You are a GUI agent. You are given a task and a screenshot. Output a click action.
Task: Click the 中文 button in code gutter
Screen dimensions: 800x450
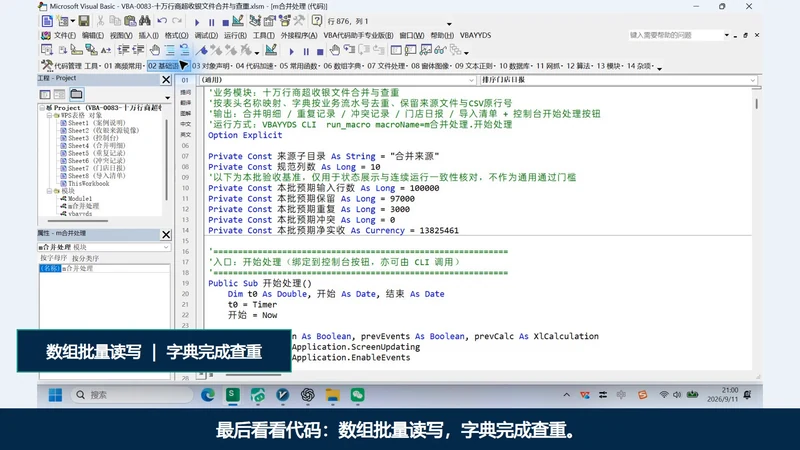[x=185, y=124]
